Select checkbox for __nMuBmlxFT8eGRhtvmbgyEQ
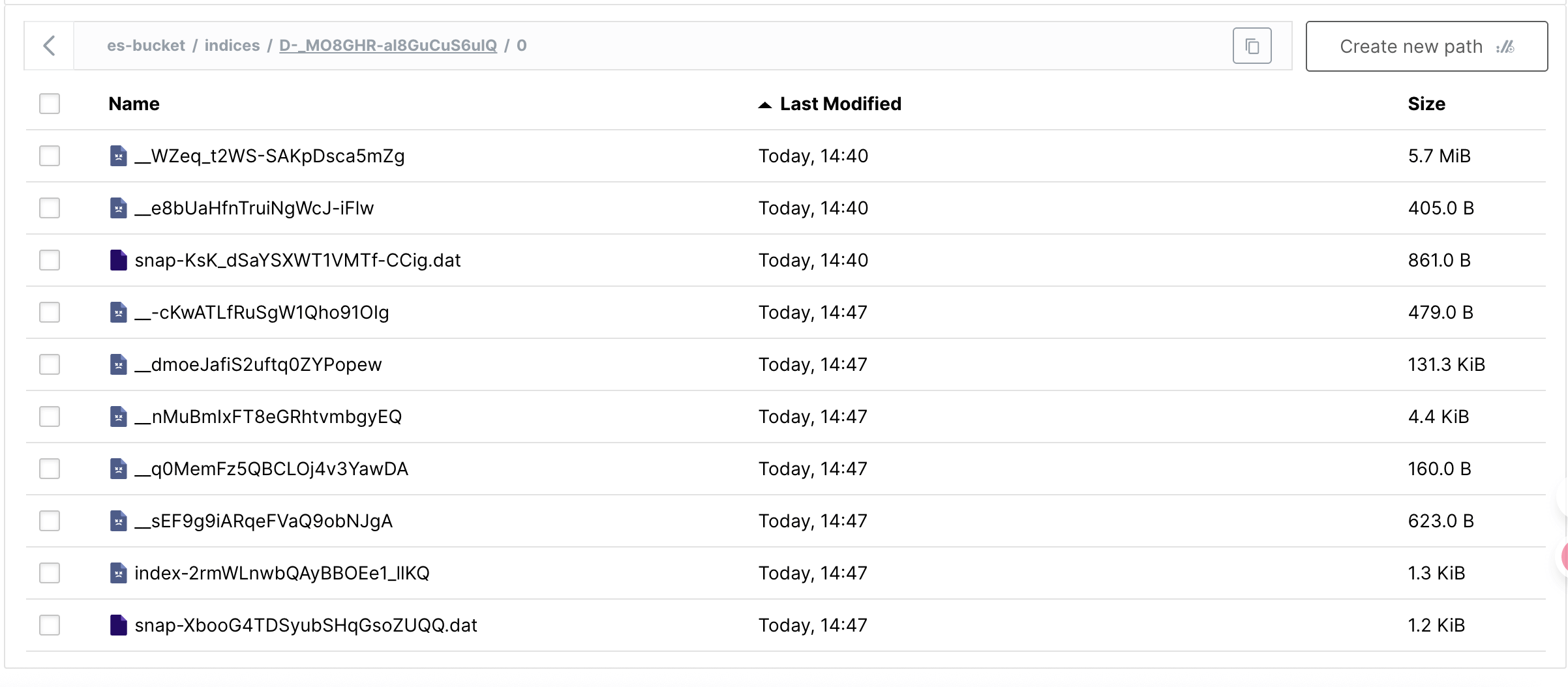The width and height of the screenshot is (1568, 687). pyautogui.click(x=50, y=417)
